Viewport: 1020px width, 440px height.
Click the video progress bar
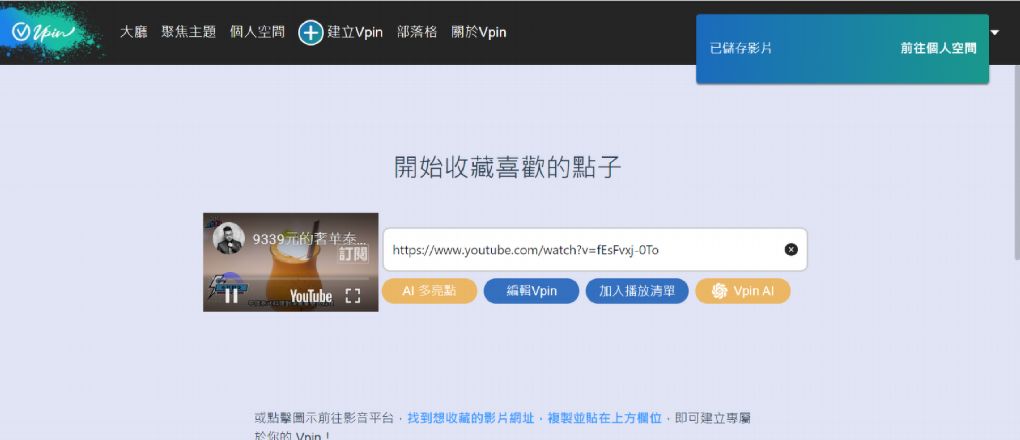point(291,279)
